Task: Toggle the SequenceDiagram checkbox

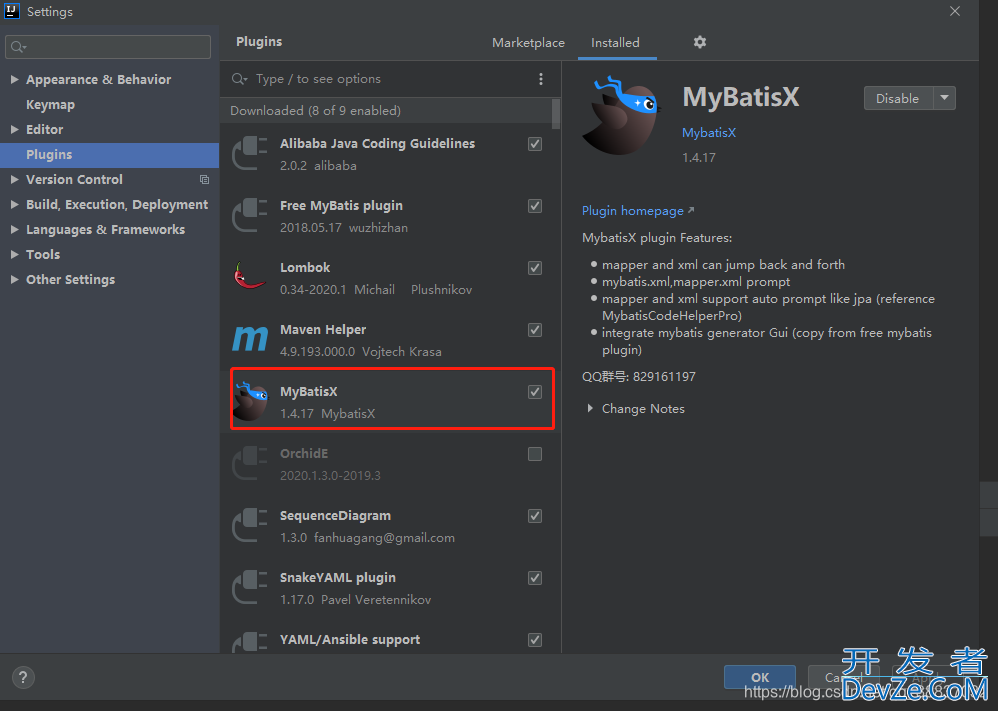Action: [535, 516]
